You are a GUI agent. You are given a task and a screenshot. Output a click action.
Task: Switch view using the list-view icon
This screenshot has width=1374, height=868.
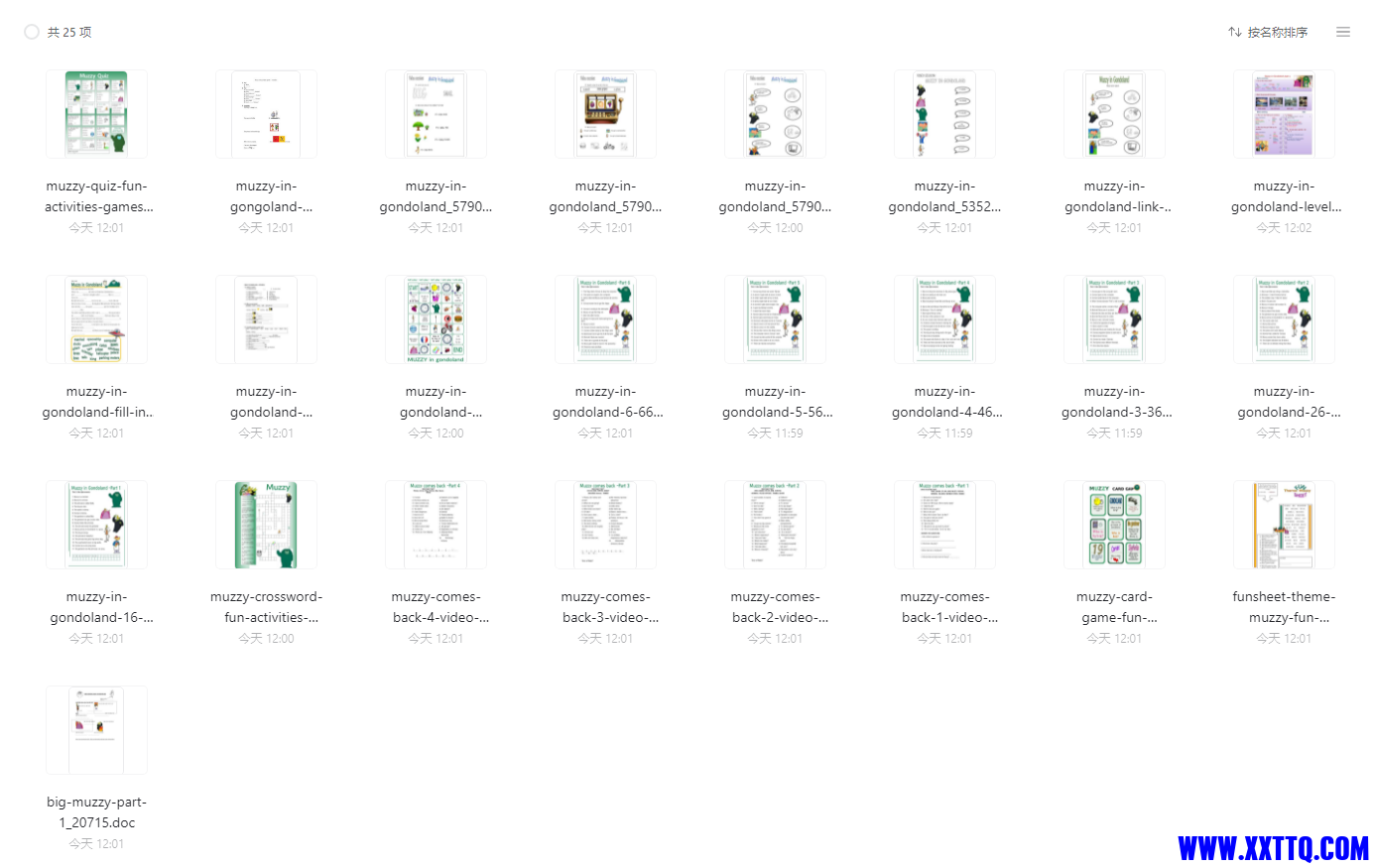pos(1343,32)
